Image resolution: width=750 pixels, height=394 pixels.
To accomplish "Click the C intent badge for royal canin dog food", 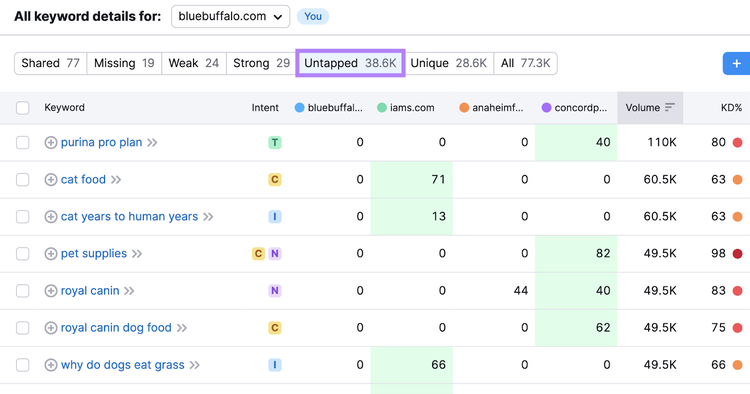I will click(x=275, y=328).
